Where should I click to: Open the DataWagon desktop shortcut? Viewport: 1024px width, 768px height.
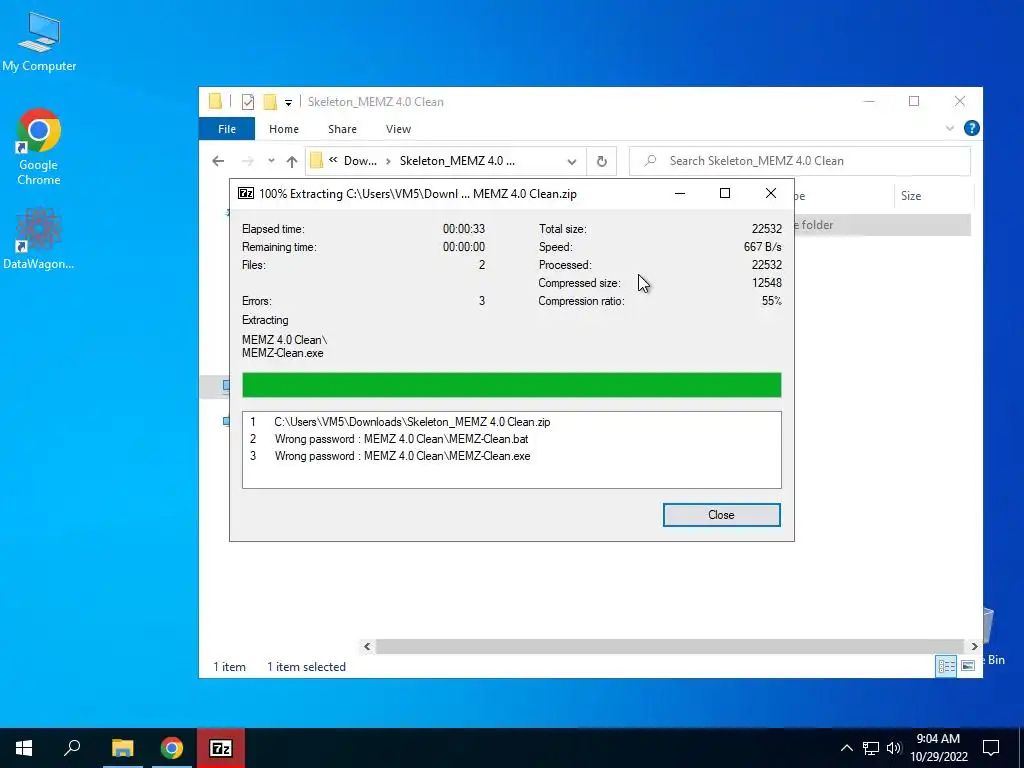(39, 239)
